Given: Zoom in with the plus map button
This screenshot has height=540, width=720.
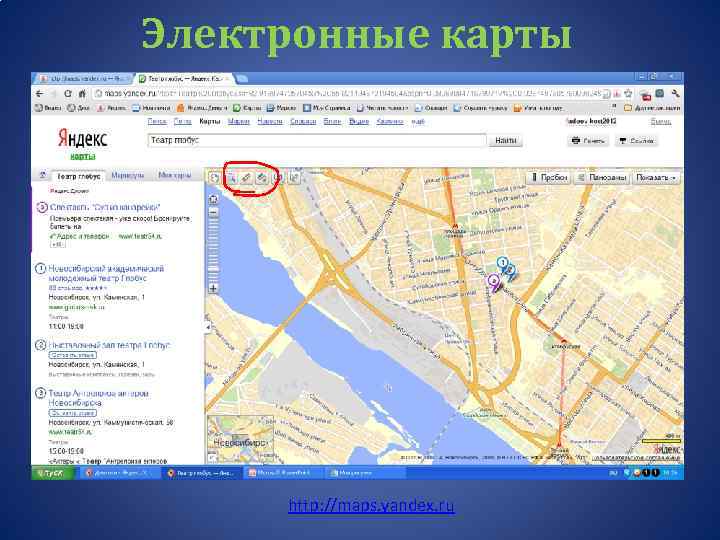Looking at the screenshot, I should [x=214, y=288].
